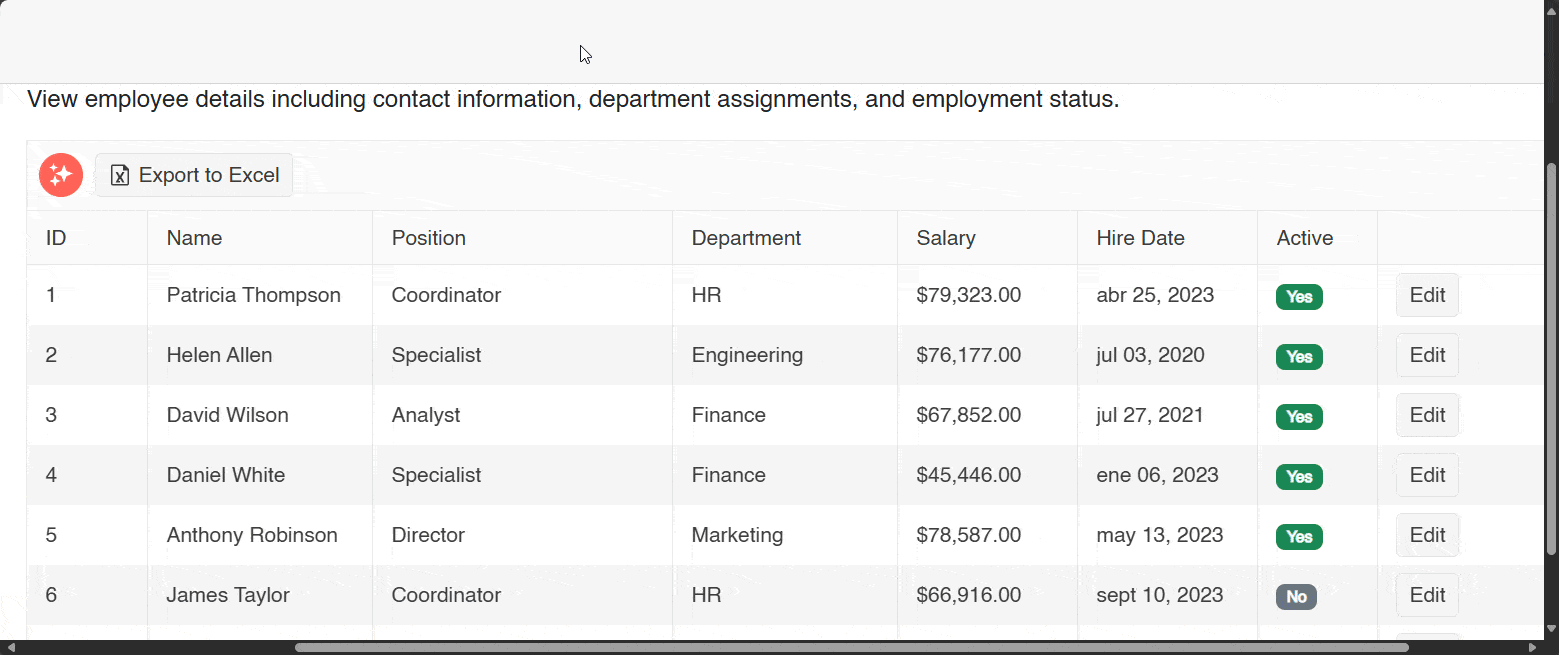The height and width of the screenshot is (655, 1559).
Task: Click the vertical scrollbar down arrow
Action: (1551, 630)
